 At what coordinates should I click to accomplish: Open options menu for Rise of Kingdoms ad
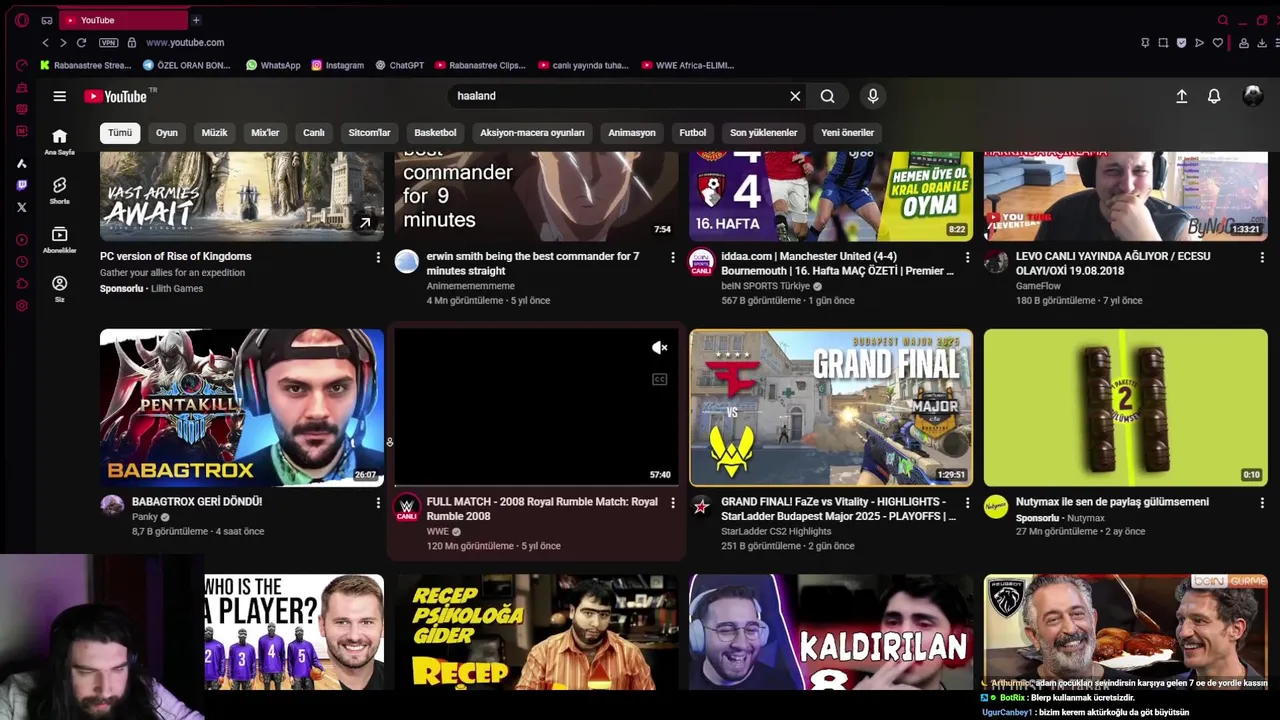pyautogui.click(x=378, y=258)
